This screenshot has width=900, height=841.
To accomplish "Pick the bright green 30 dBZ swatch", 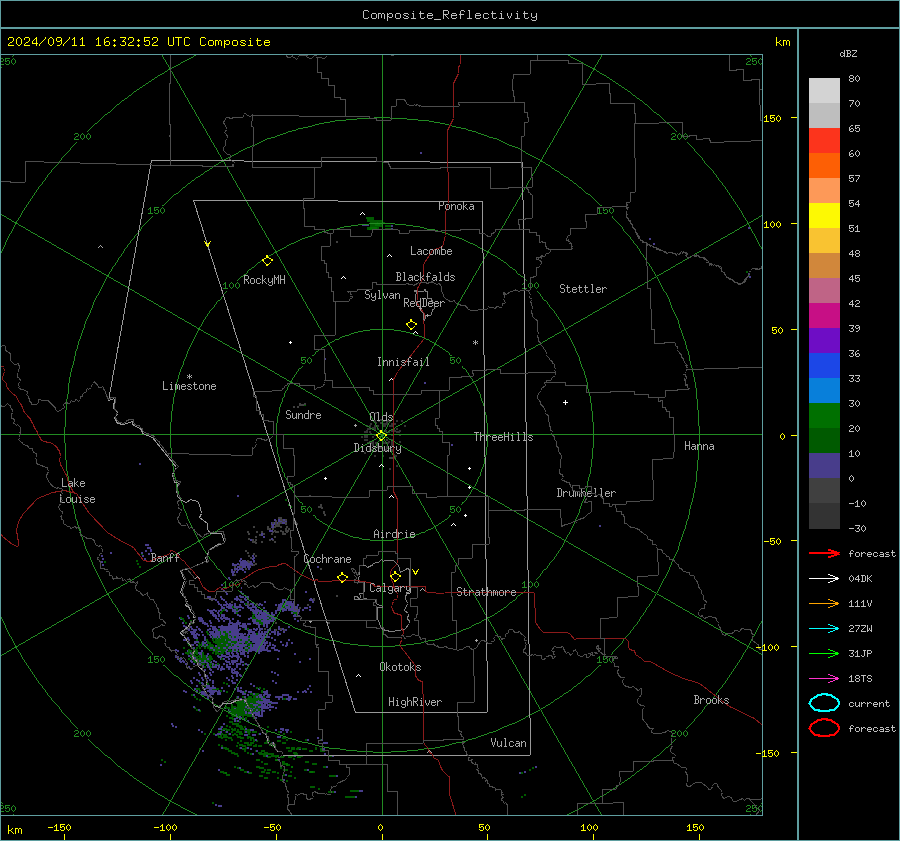I will click(x=824, y=415).
